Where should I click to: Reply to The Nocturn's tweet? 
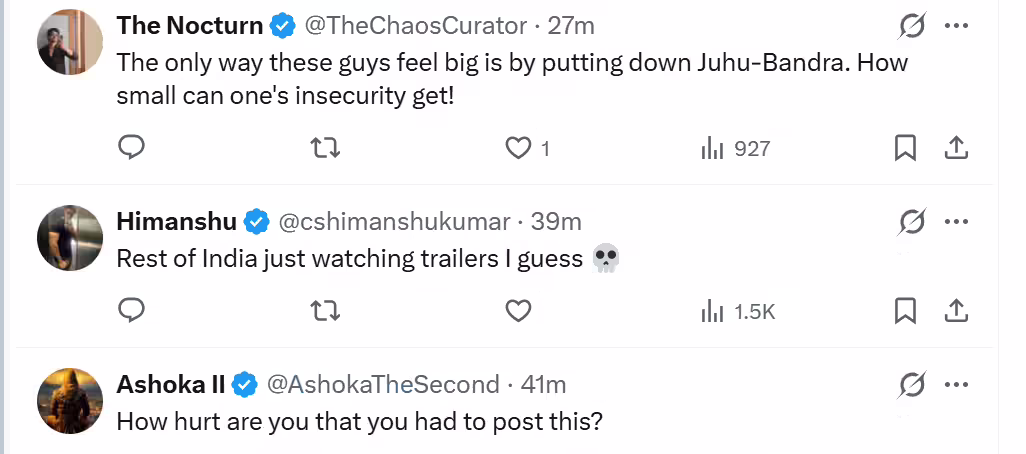pyautogui.click(x=132, y=148)
